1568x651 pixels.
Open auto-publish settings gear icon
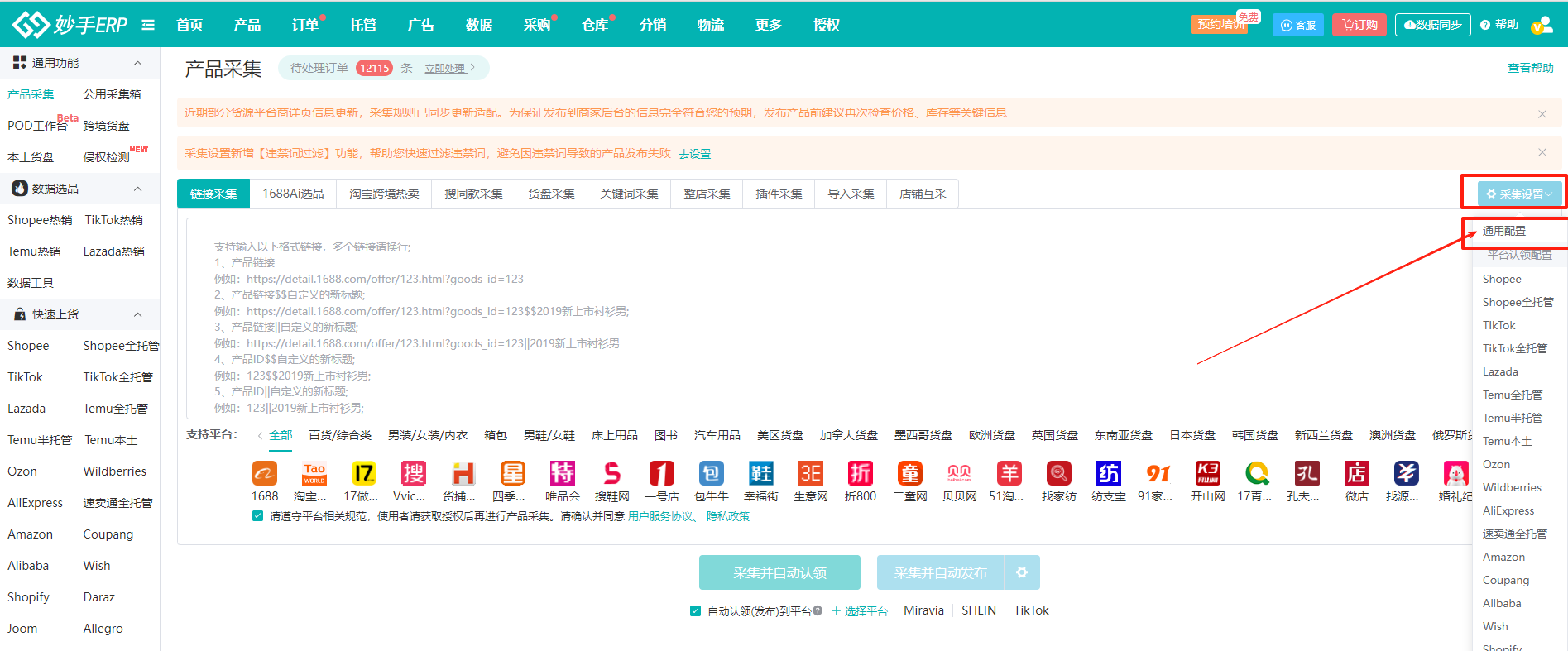pos(1022,572)
